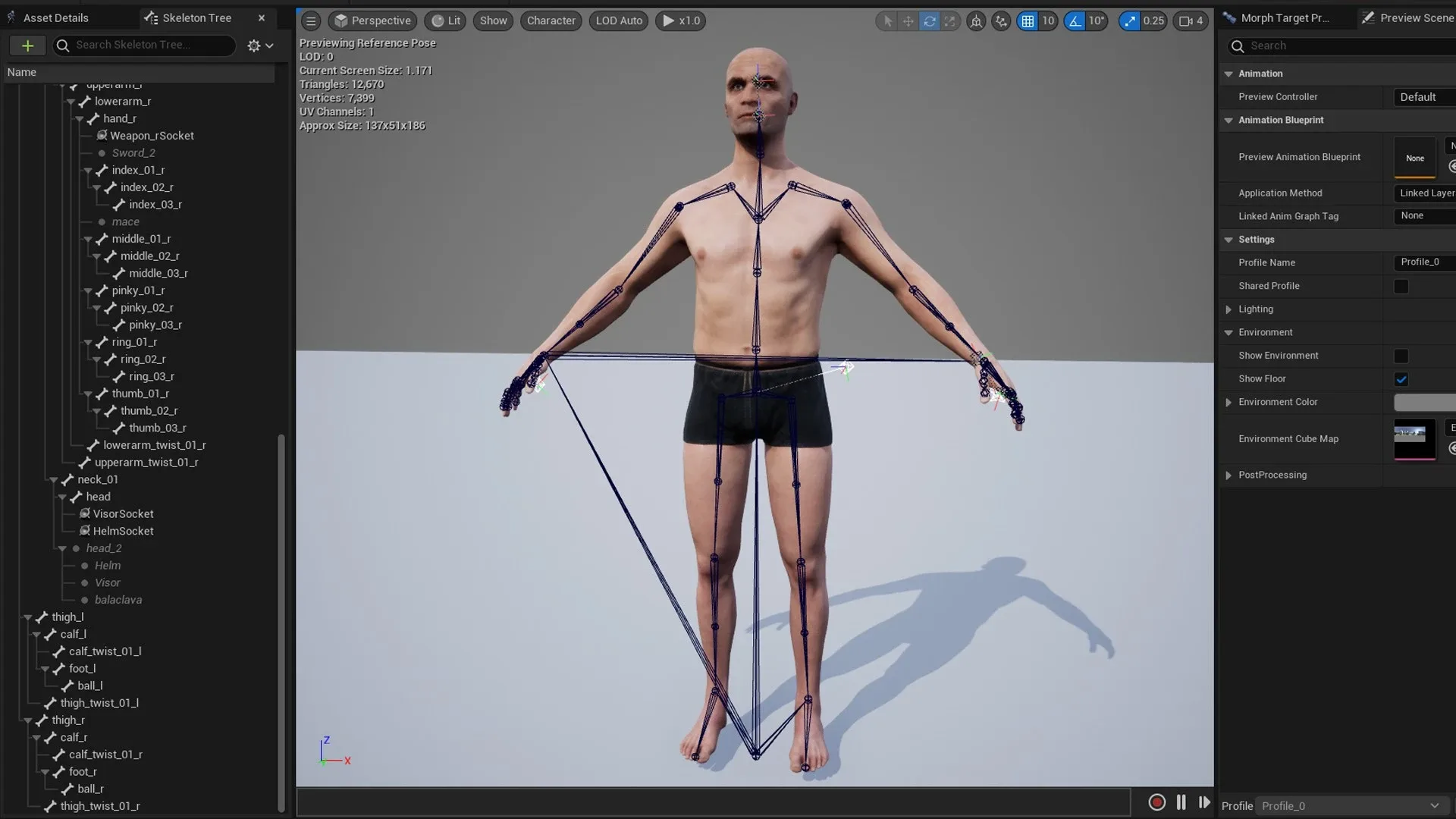
Task: Open the Application Method dropdown
Action: click(x=1425, y=193)
